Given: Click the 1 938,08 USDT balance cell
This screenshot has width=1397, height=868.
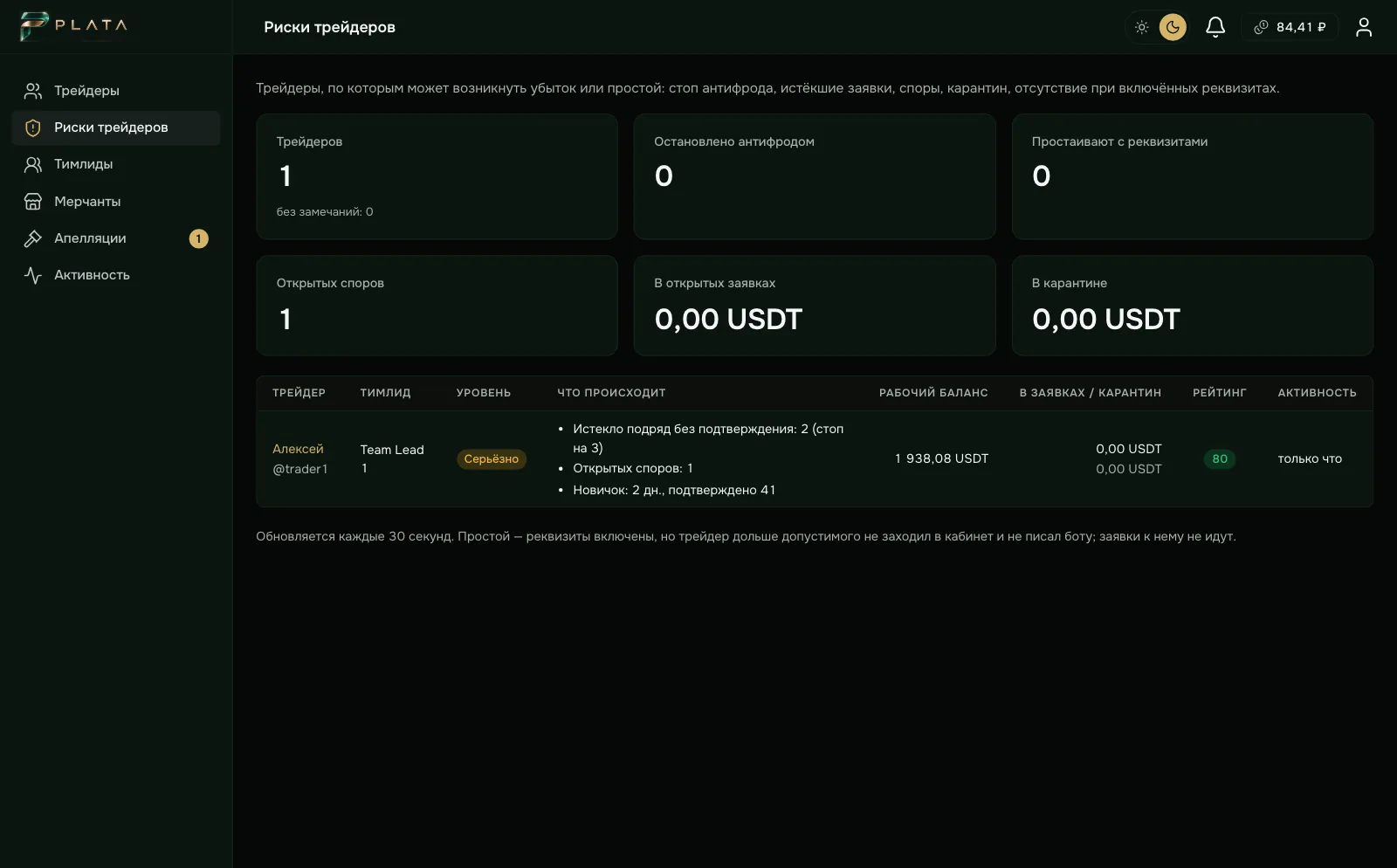Looking at the screenshot, I should (x=941, y=459).
